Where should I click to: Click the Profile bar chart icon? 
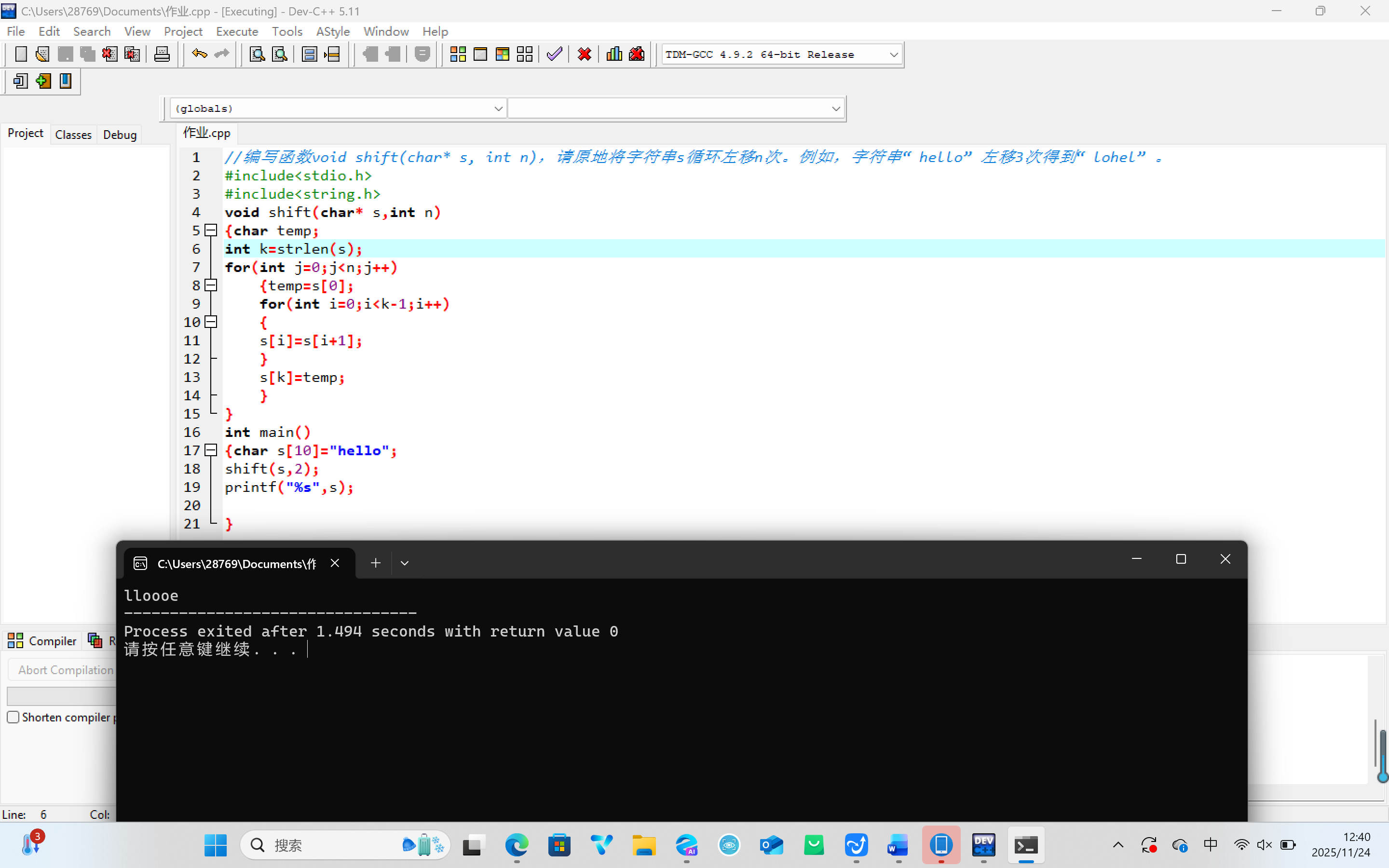point(614,54)
